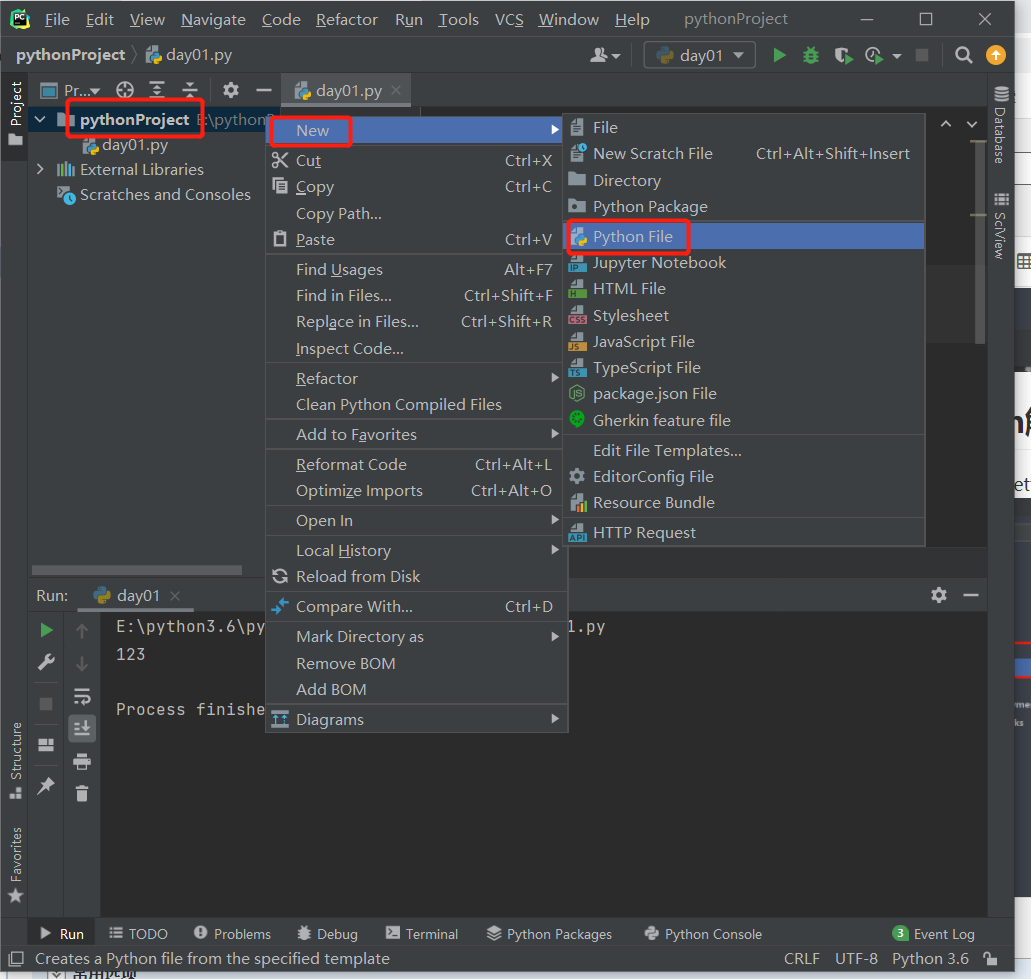
Task: Clear the console with the trash icon
Action: [x=82, y=794]
